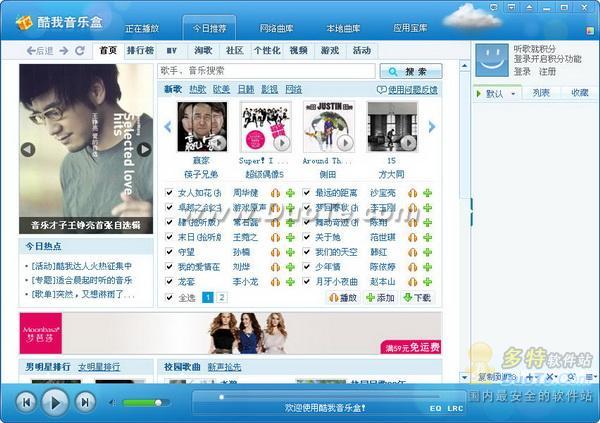Uncheck the 龙拳 song checkbox
Image resolution: width=600 pixels, height=423 pixels.
point(169,281)
